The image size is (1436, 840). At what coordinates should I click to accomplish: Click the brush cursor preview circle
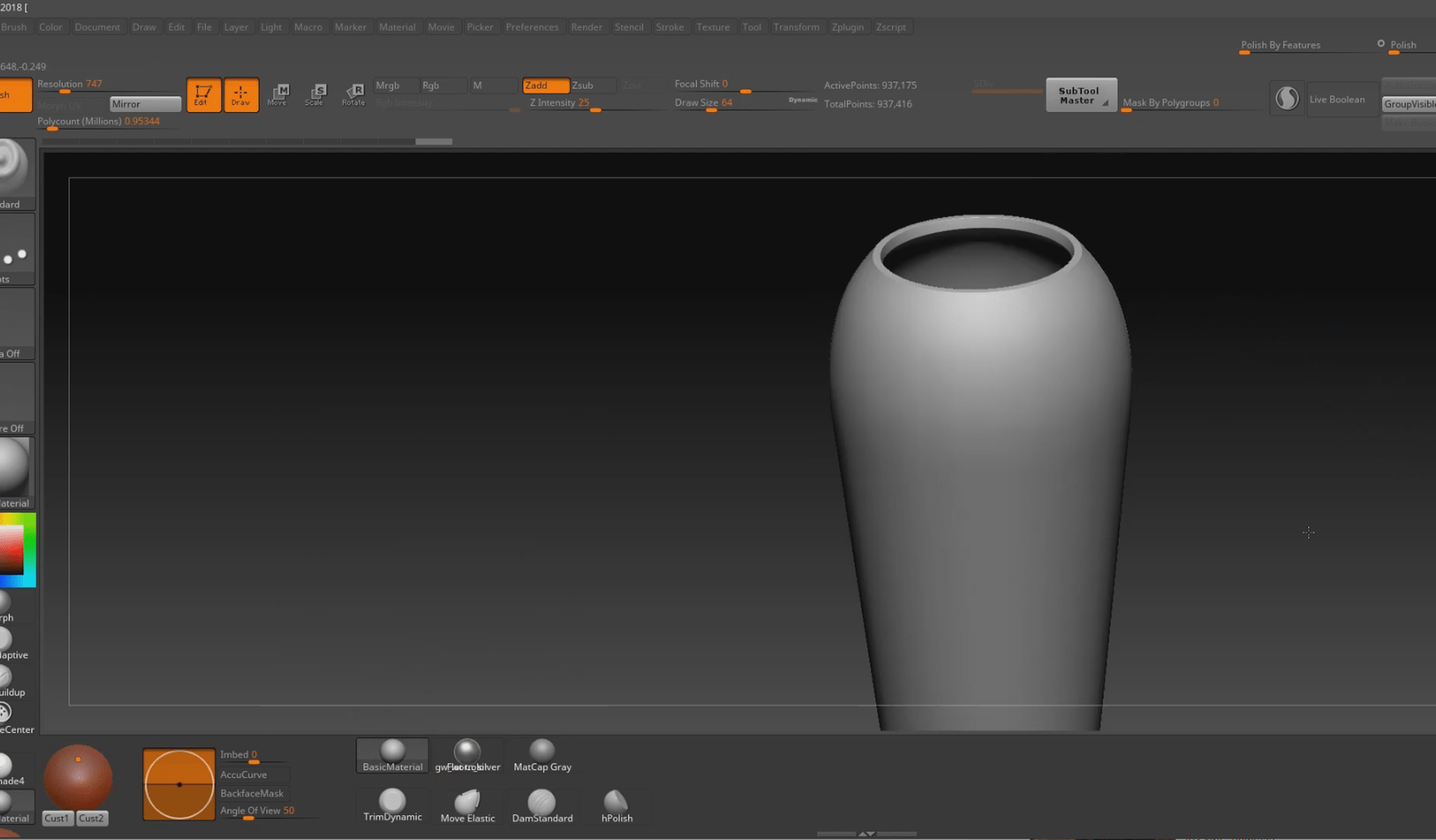(x=179, y=784)
